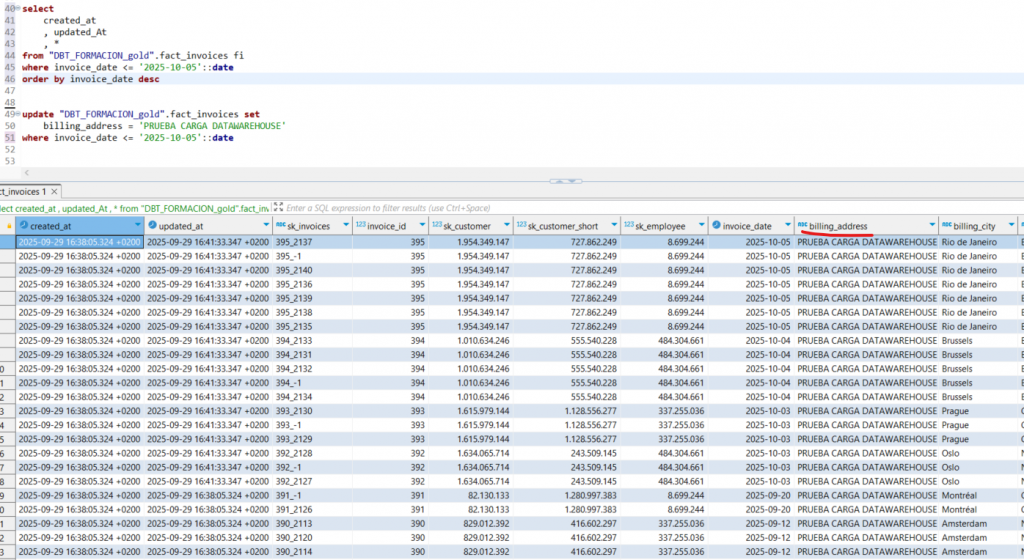Click the date icon in invoice_date header

[x=714, y=227]
